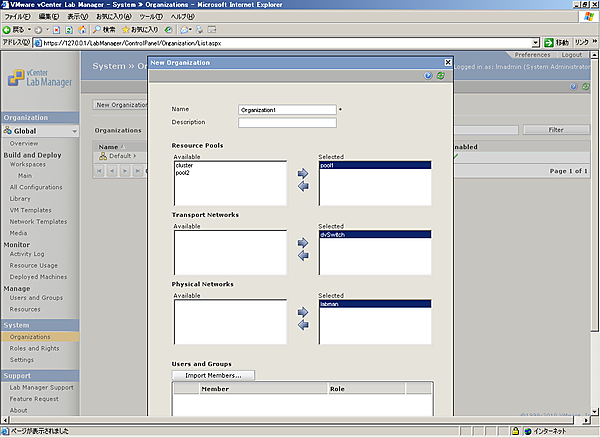
Task: Select pool2 in Available resource pools
Action: 183,172
